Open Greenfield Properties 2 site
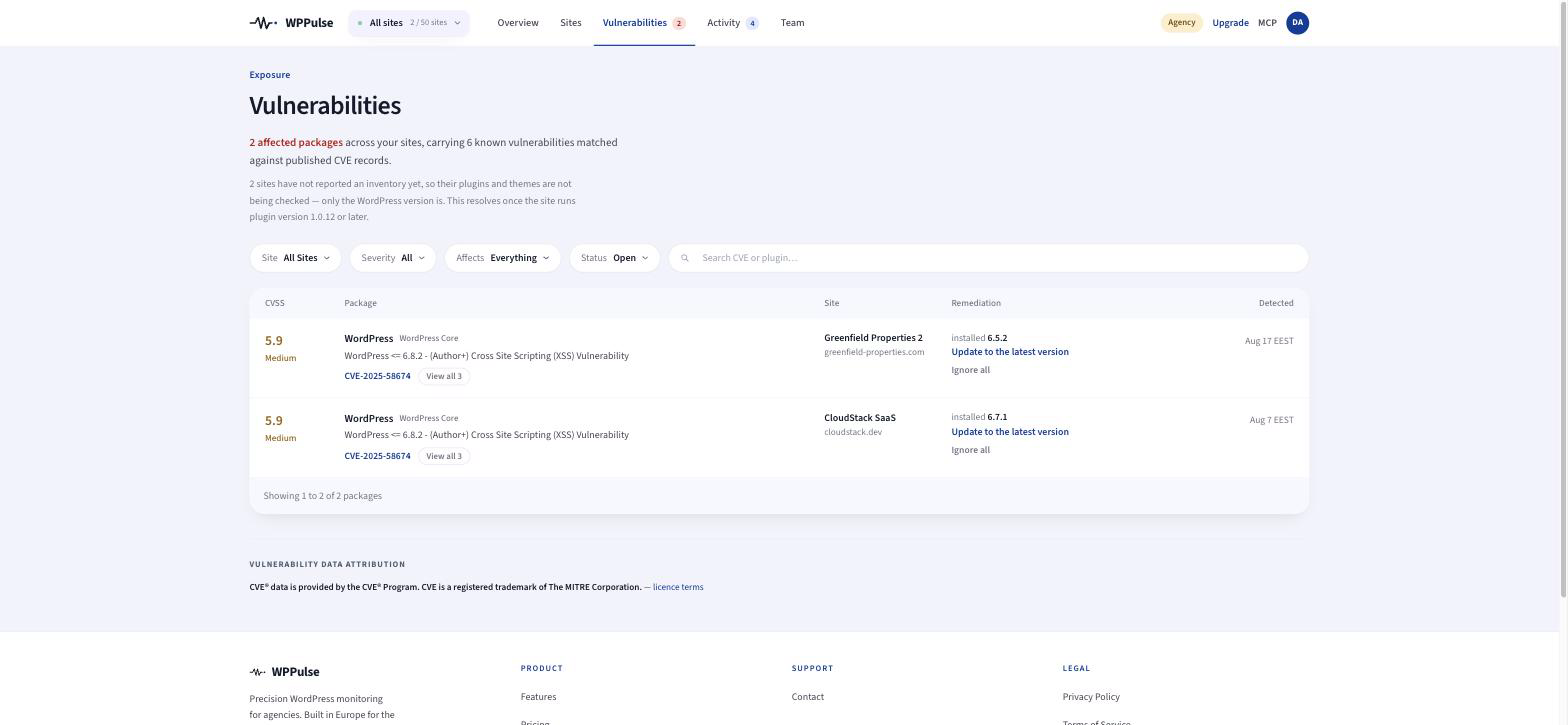The width and height of the screenshot is (1568, 725). click(x=873, y=338)
